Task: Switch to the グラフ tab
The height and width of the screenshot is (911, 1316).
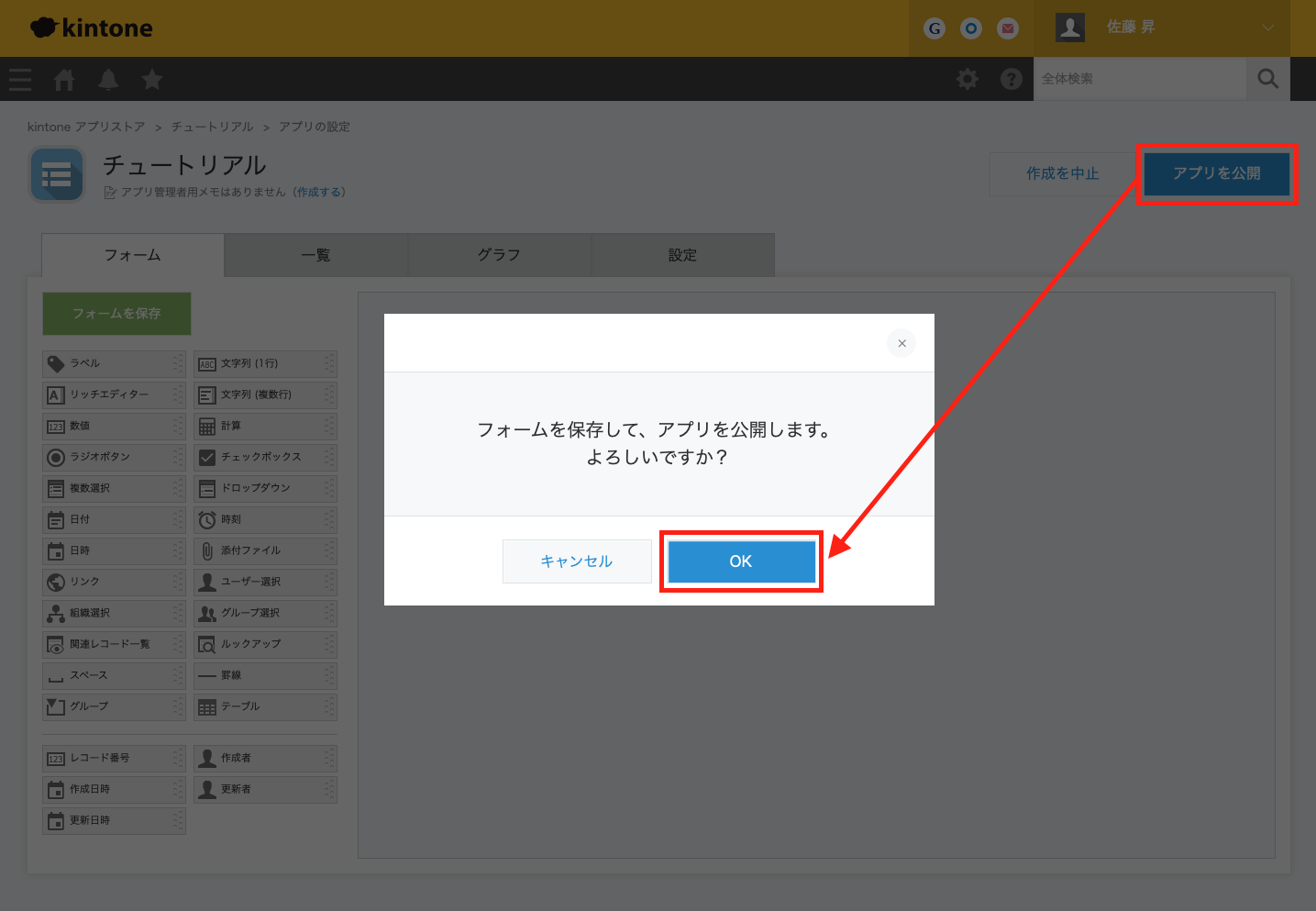Action: (x=499, y=255)
